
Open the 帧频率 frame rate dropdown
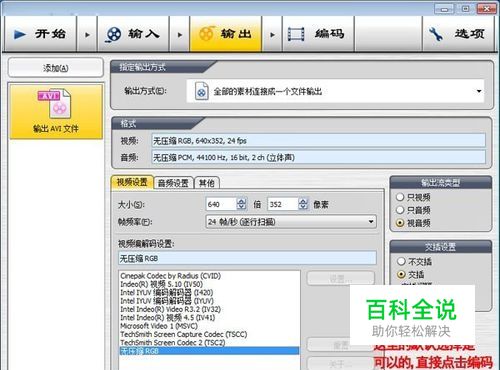click(291, 222)
